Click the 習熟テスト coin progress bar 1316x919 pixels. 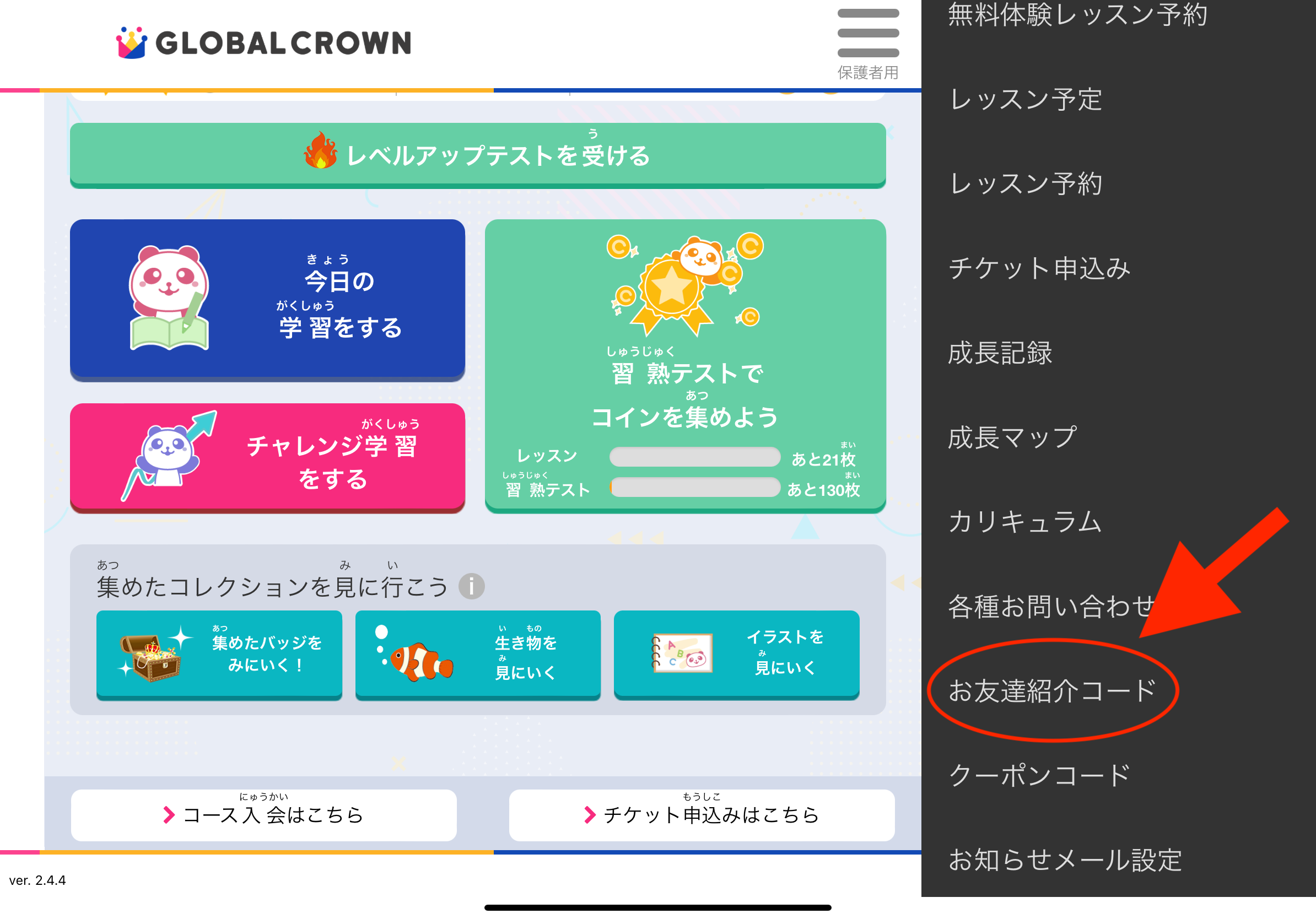[x=694, y=488]
